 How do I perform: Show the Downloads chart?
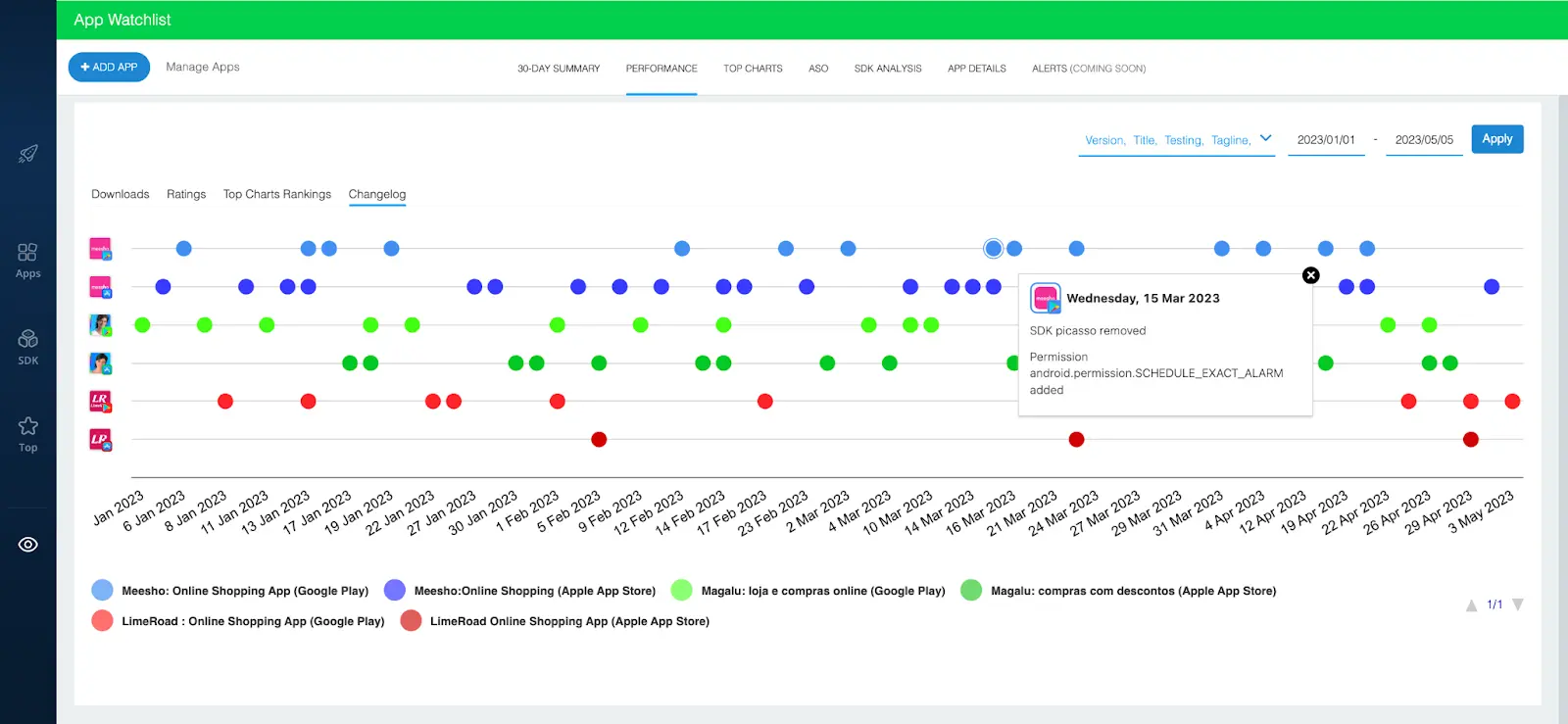(121, 194)
